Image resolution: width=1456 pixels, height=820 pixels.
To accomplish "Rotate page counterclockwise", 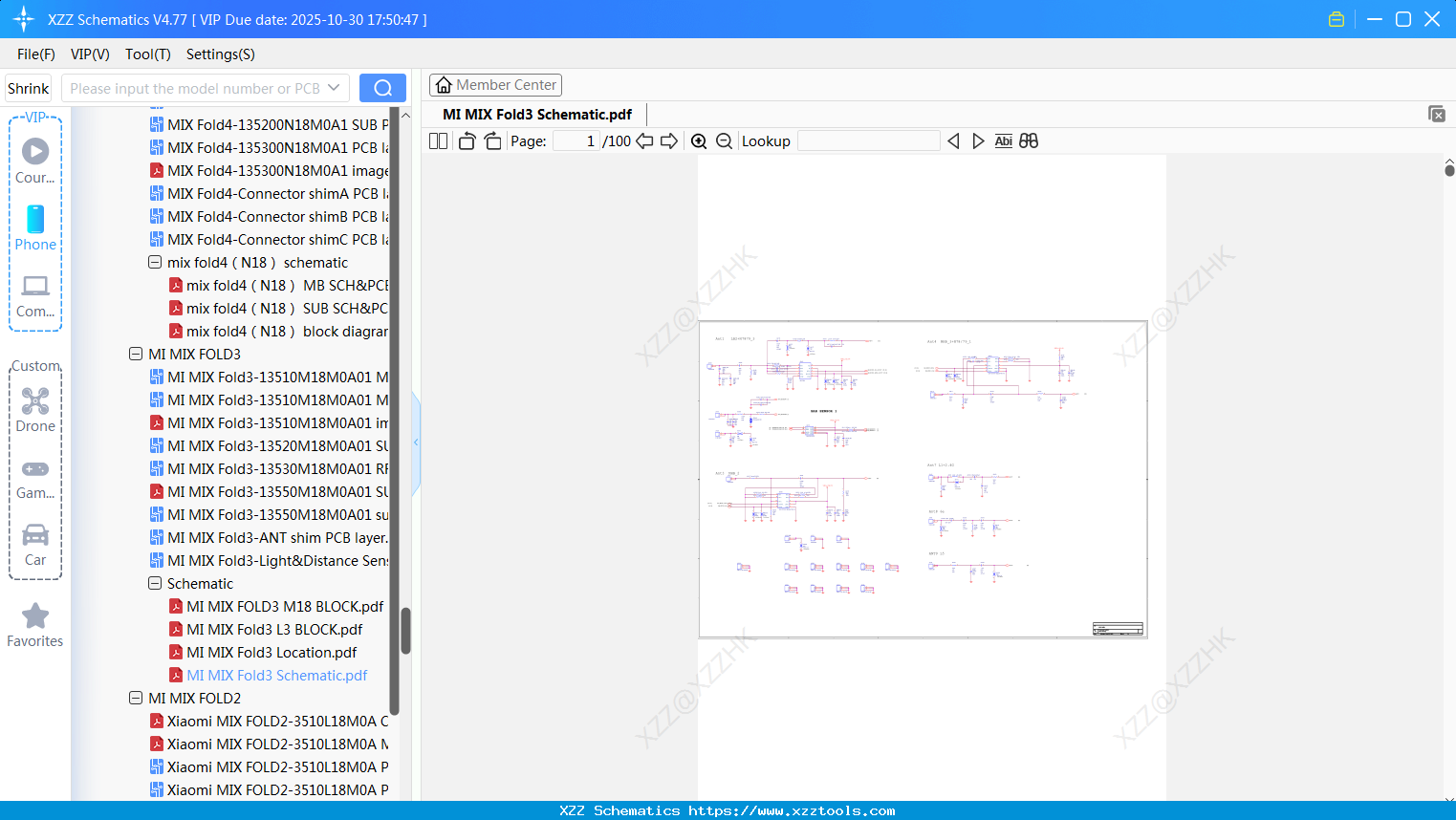I will tap(467, 141).
